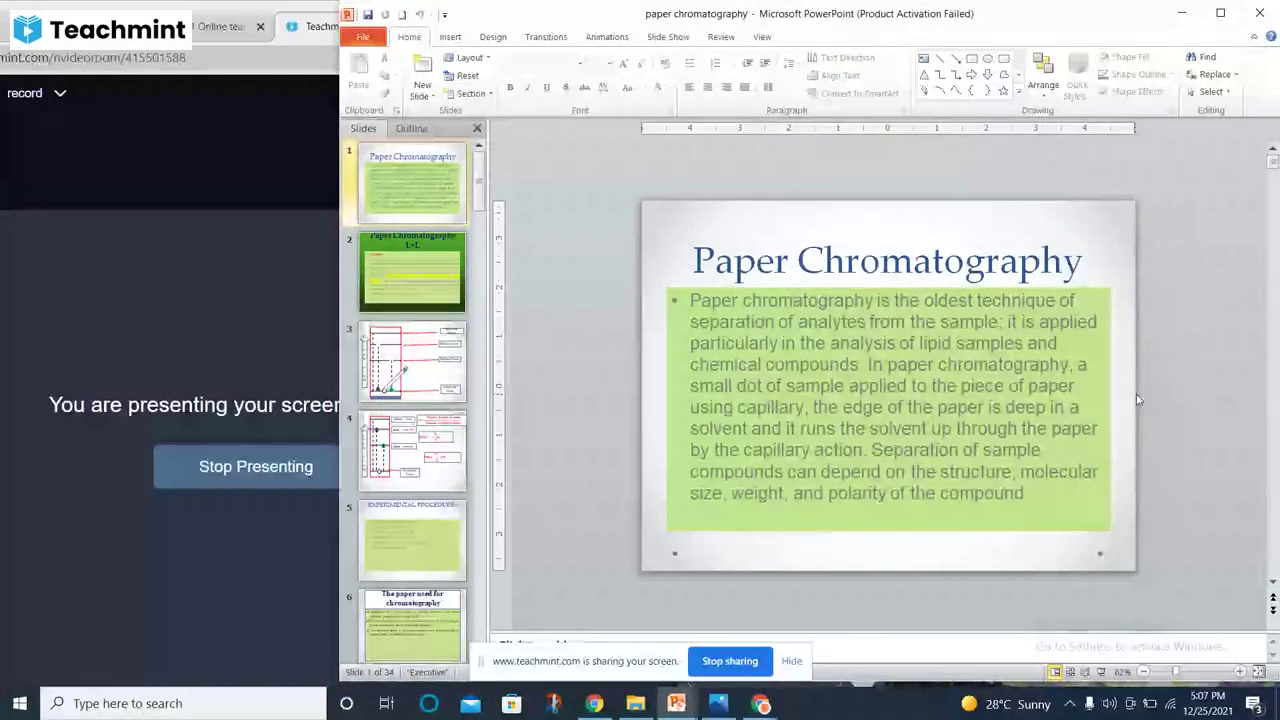The height and width of the screenshot is (720, 1280).
Task: Click the New Slide button
Action: pos(423,76)
